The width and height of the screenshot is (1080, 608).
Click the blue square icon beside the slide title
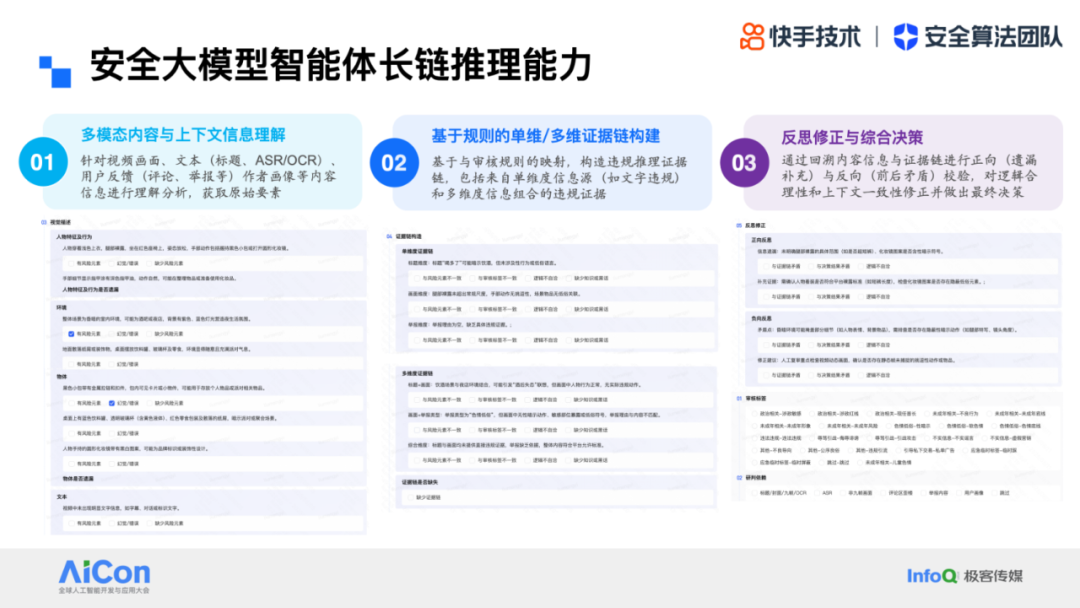tap(54, 70)
